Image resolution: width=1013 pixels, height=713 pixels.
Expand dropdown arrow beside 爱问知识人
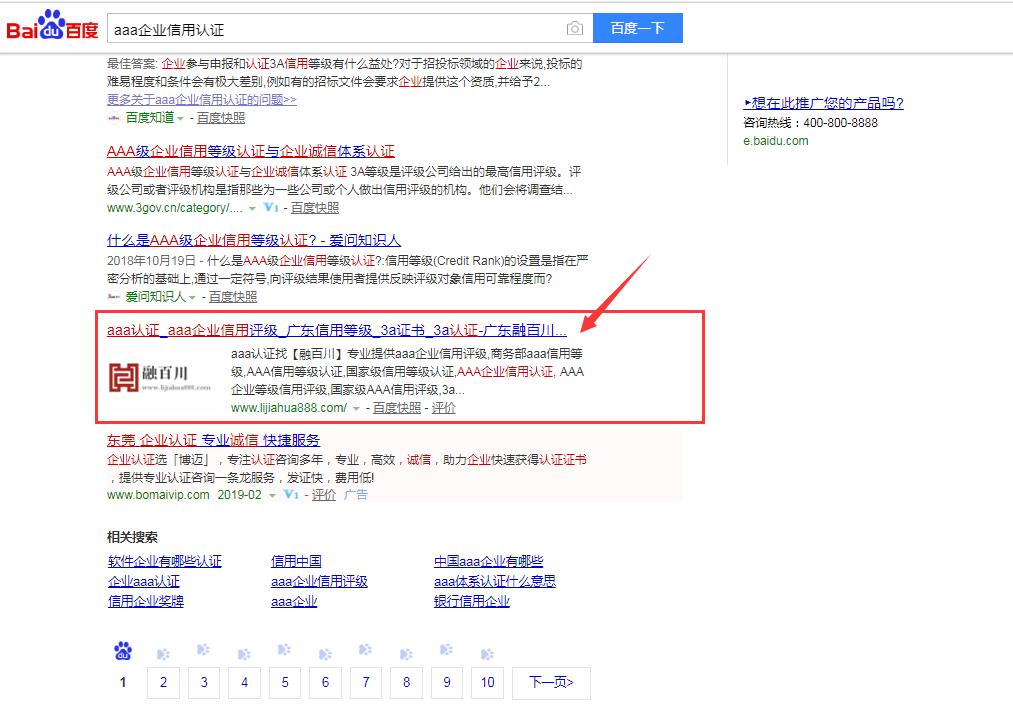[193, 298]
